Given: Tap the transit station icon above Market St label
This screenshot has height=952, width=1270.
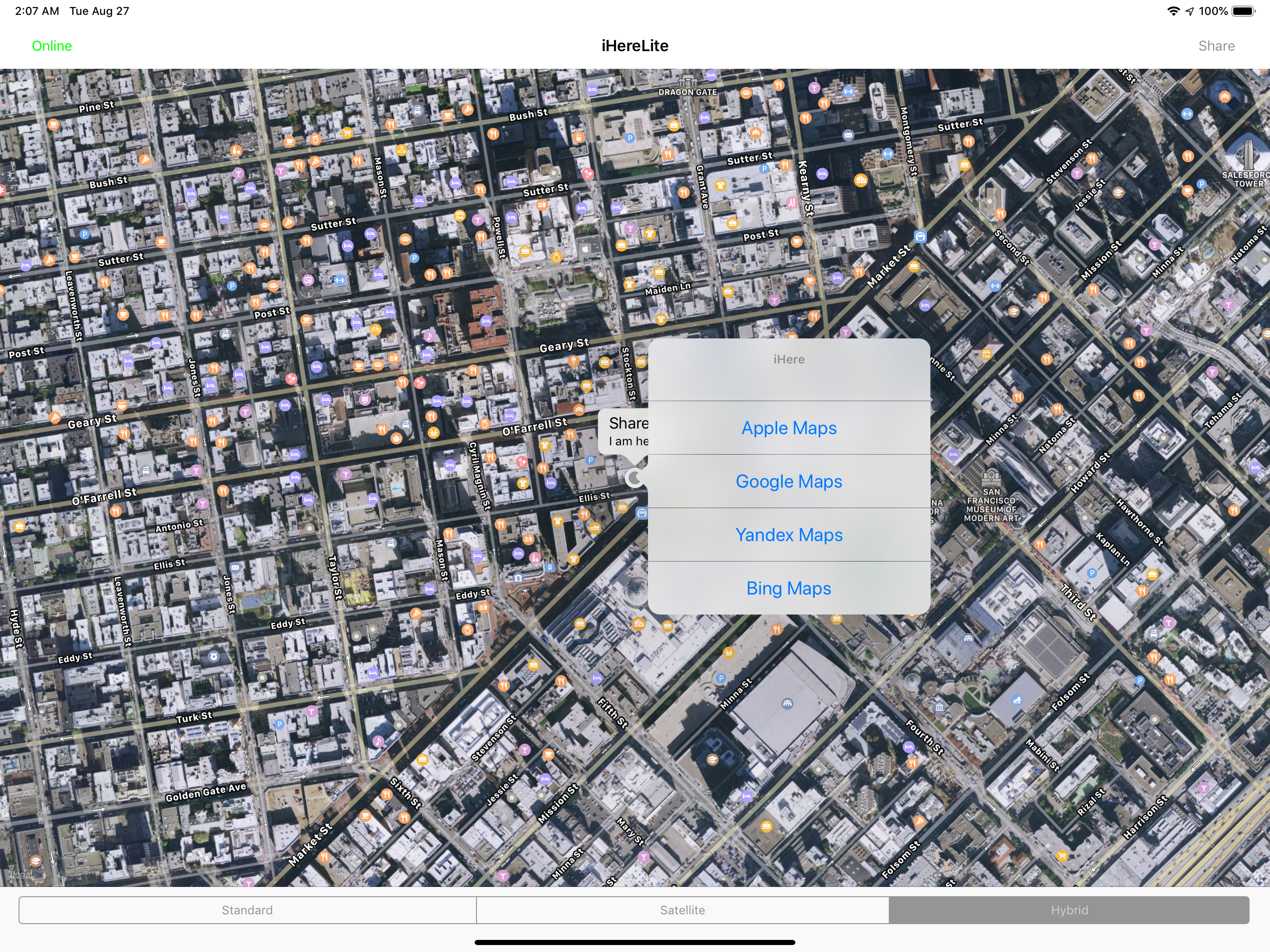Looking at the screenshot, I should point(920,236).
